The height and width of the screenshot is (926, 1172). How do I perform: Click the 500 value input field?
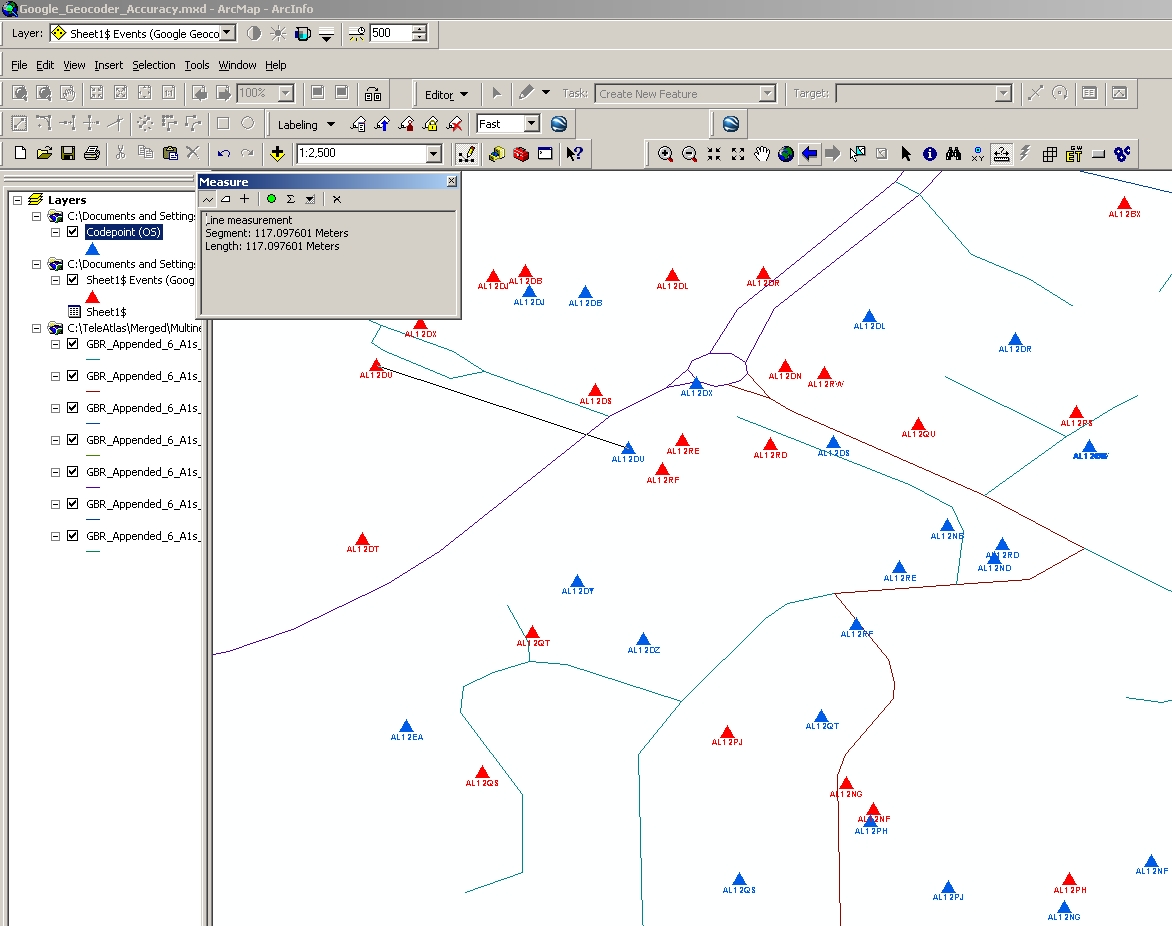tap(390, 33)
